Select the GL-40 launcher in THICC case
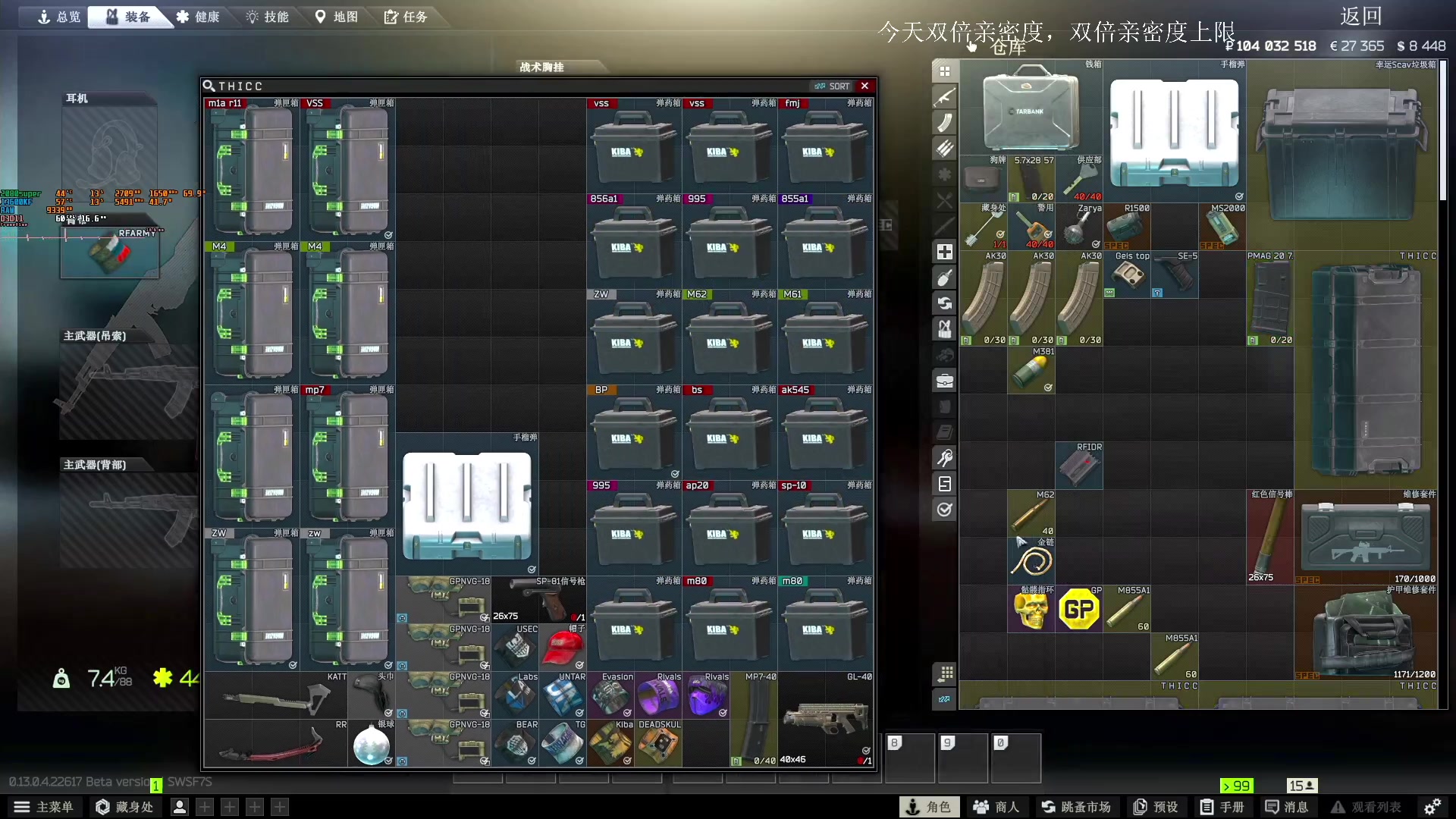 pyautogui.click(x=826, y=719)
